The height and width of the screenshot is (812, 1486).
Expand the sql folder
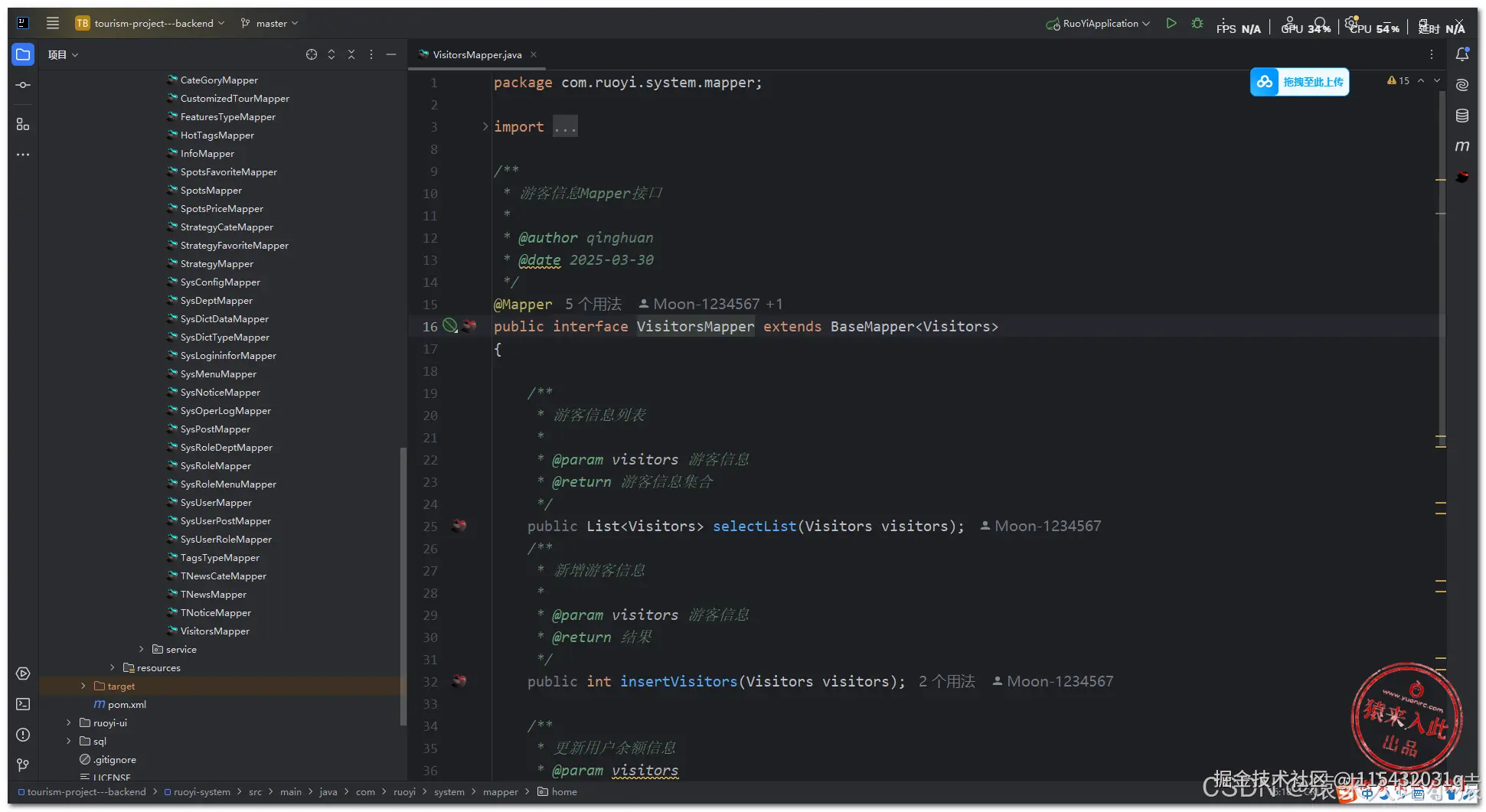coord(69,741)
